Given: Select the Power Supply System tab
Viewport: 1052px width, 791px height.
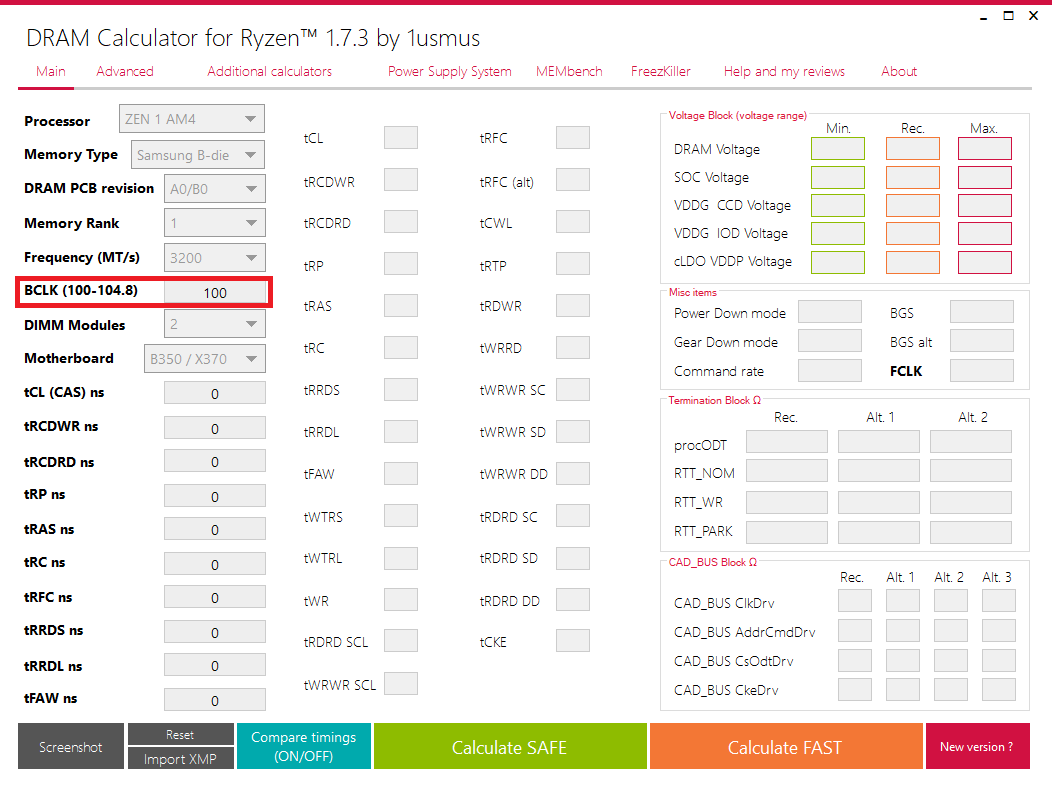Looking at the screenshot, I should (x=449, y=71).
